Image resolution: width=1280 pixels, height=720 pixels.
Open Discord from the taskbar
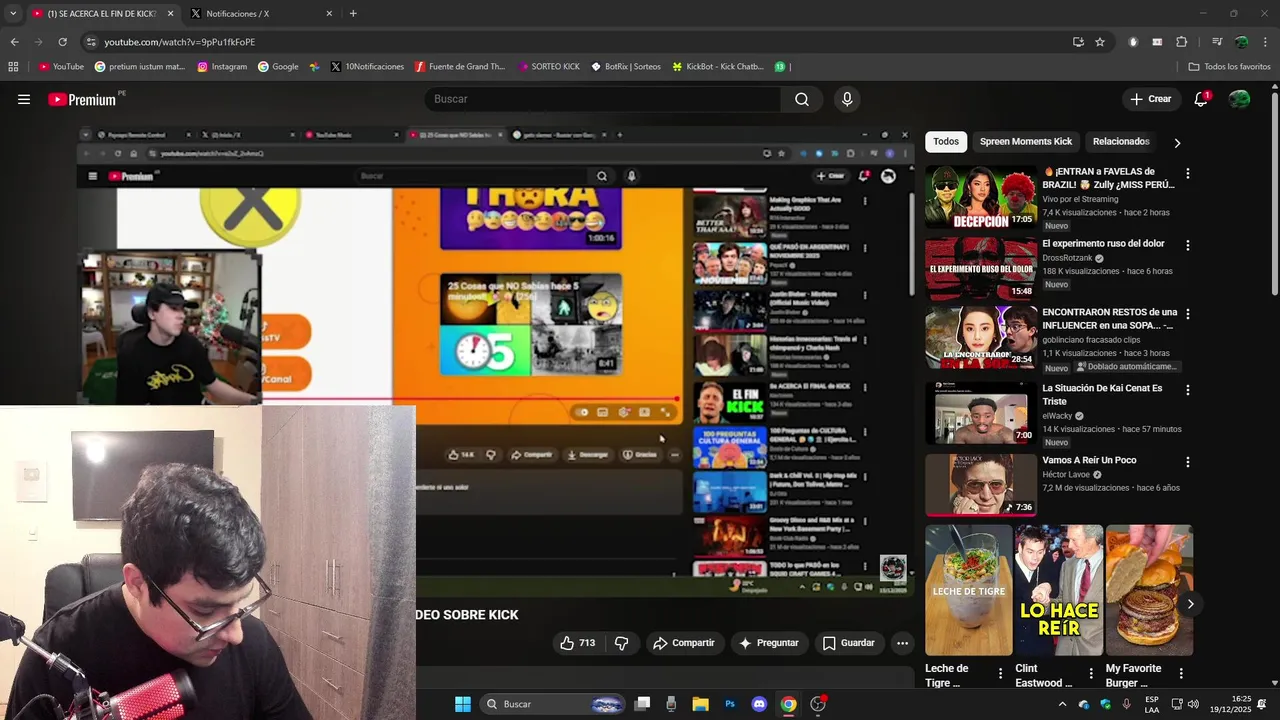pos(759,704)
